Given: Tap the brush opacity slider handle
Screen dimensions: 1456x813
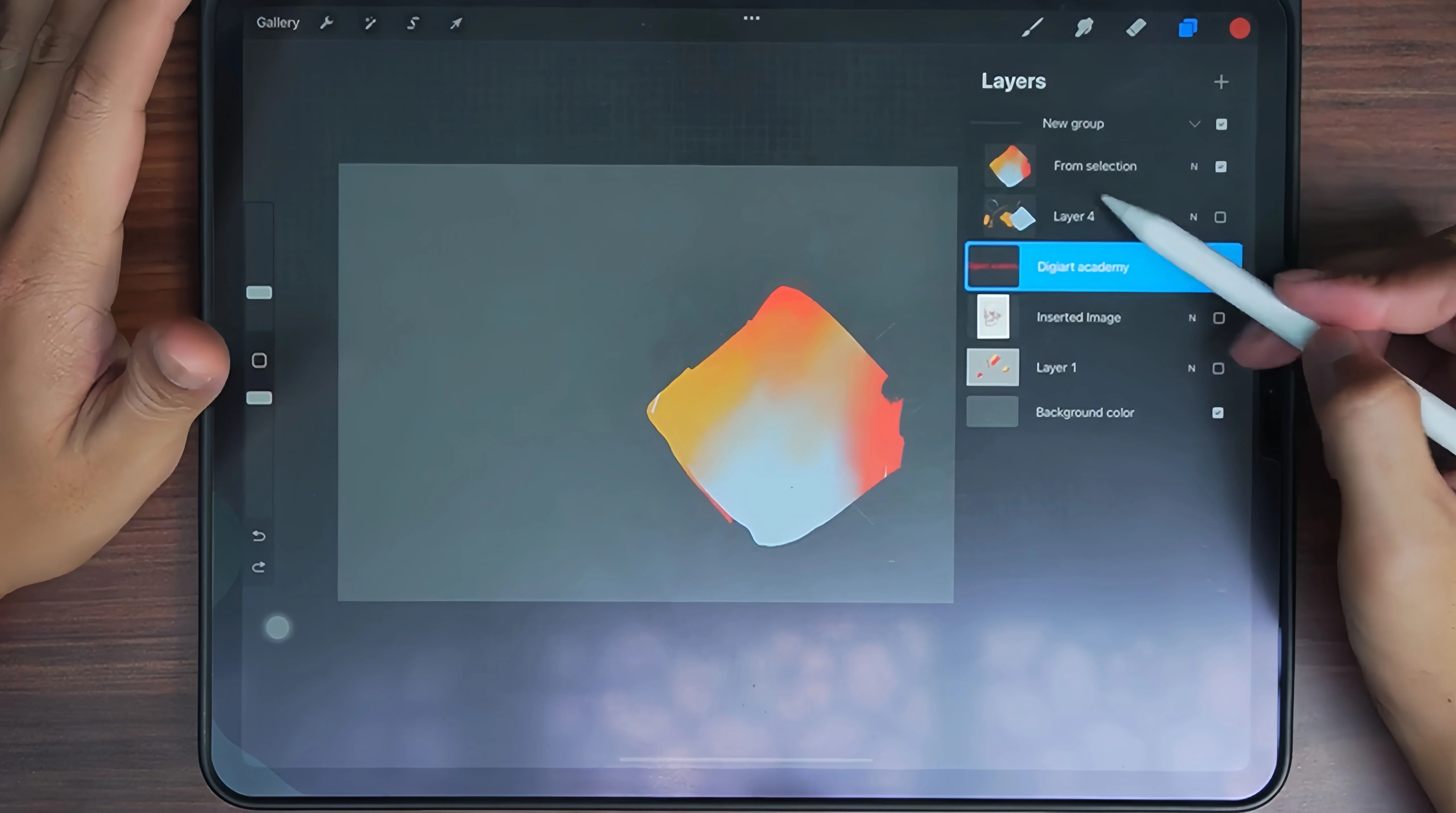Looking at the screenshot, I should tap(259, 398).
